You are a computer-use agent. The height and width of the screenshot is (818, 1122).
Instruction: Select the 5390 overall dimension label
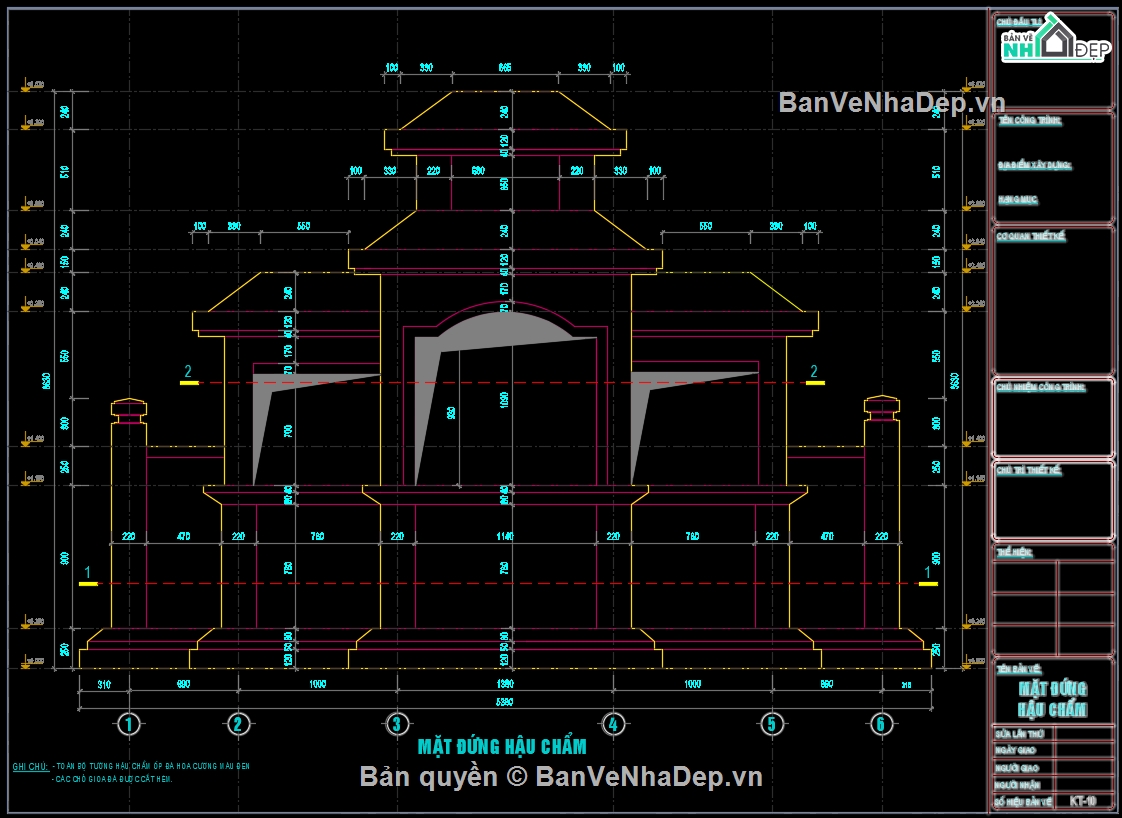(x=504, y=700)
